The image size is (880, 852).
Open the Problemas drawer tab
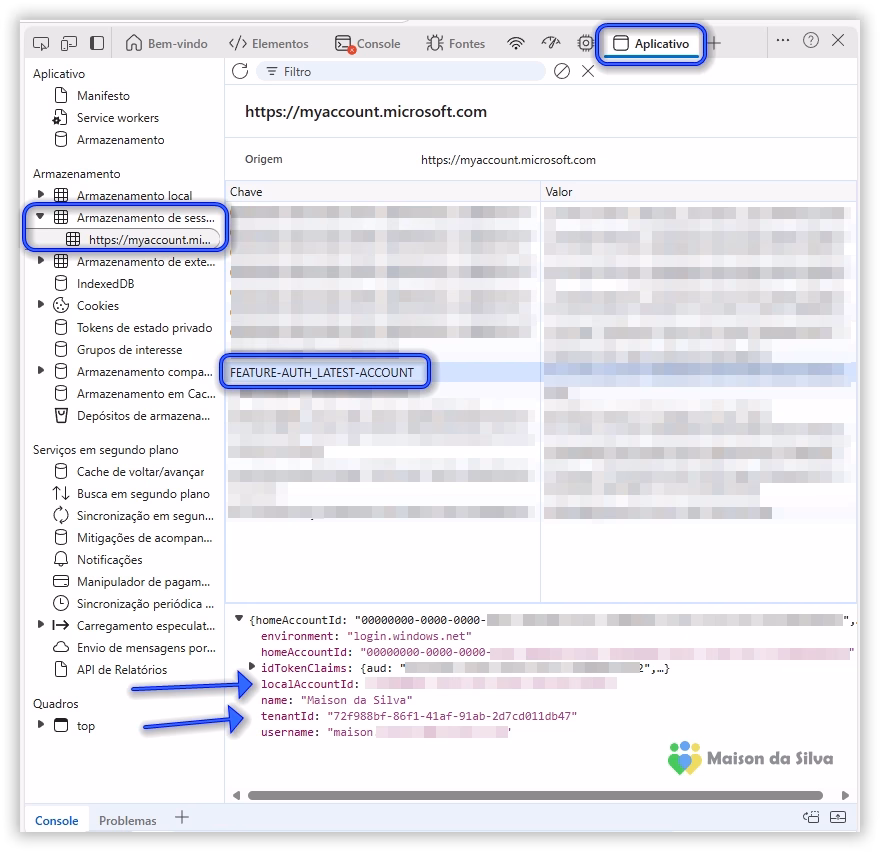coord(127,820)
